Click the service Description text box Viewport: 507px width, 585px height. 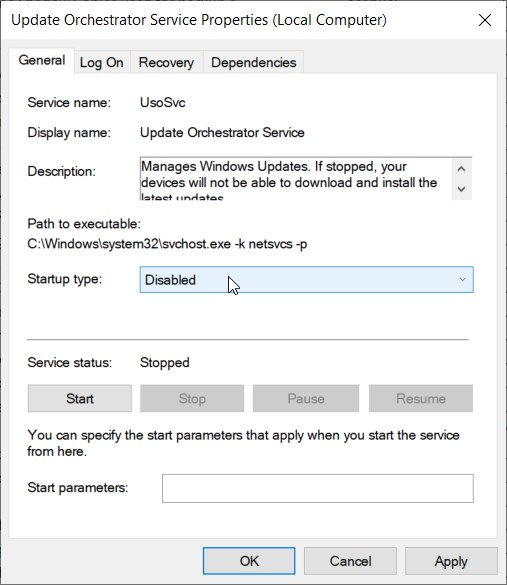tap(306, 178)
